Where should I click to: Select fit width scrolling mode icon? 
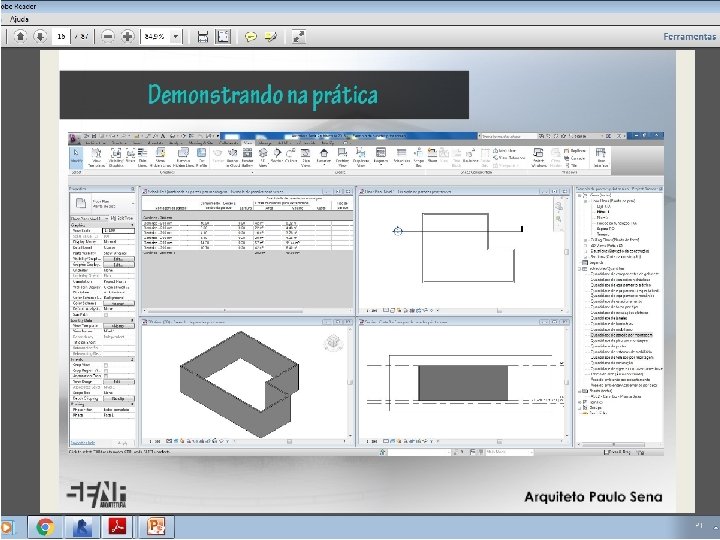point(202,36)
